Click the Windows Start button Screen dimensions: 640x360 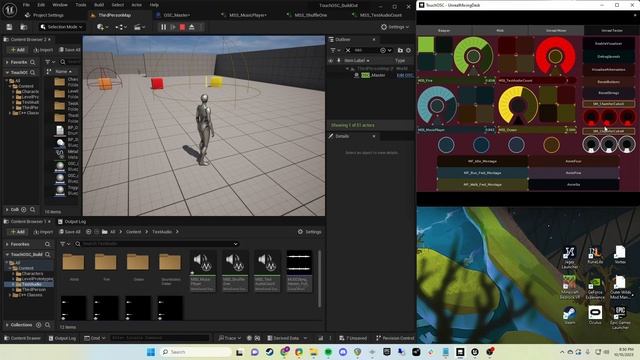151,352
